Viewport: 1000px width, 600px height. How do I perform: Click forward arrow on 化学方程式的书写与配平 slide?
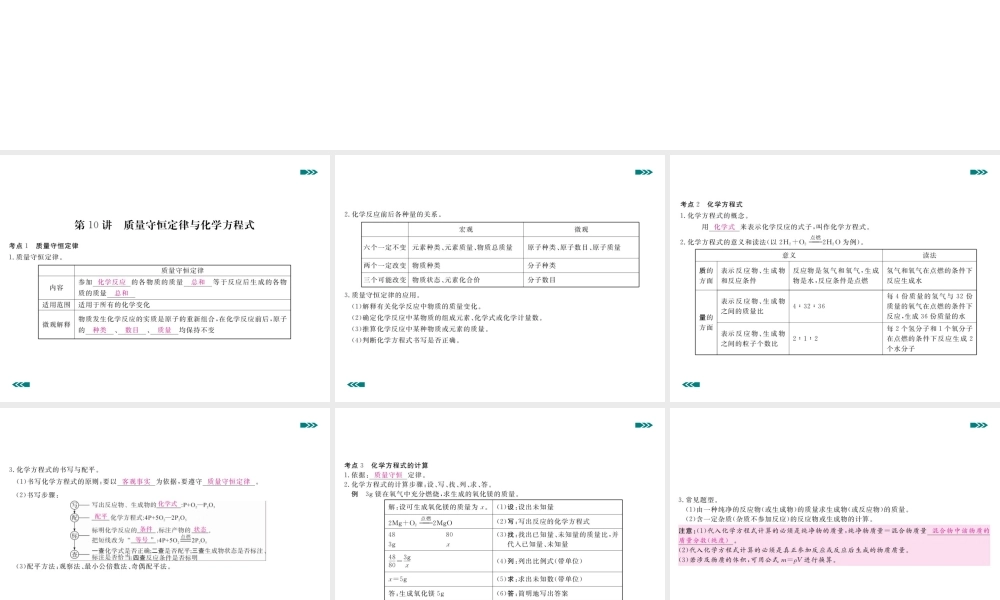pos(309,425)
